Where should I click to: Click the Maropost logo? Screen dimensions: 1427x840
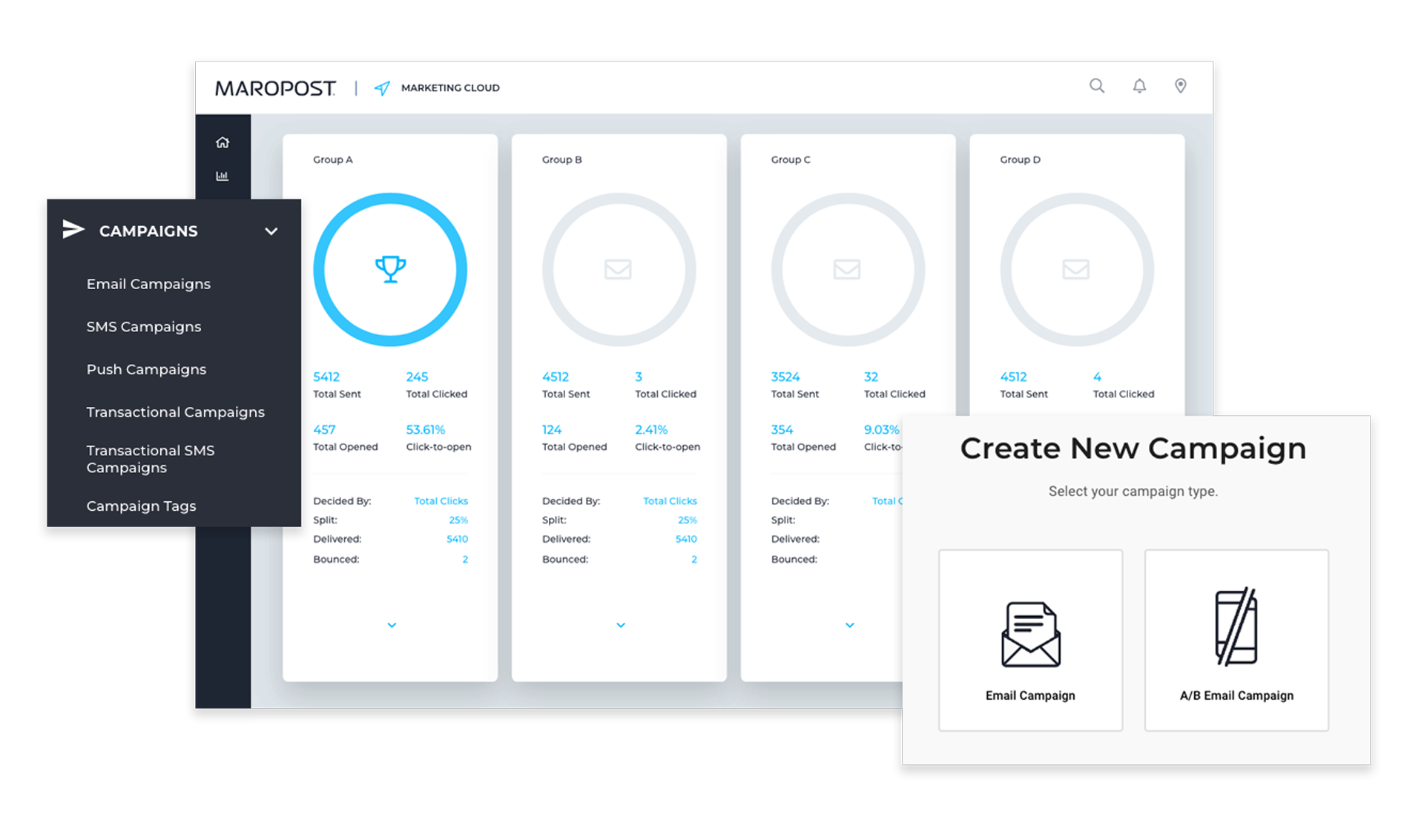click(x=275, y=88)
